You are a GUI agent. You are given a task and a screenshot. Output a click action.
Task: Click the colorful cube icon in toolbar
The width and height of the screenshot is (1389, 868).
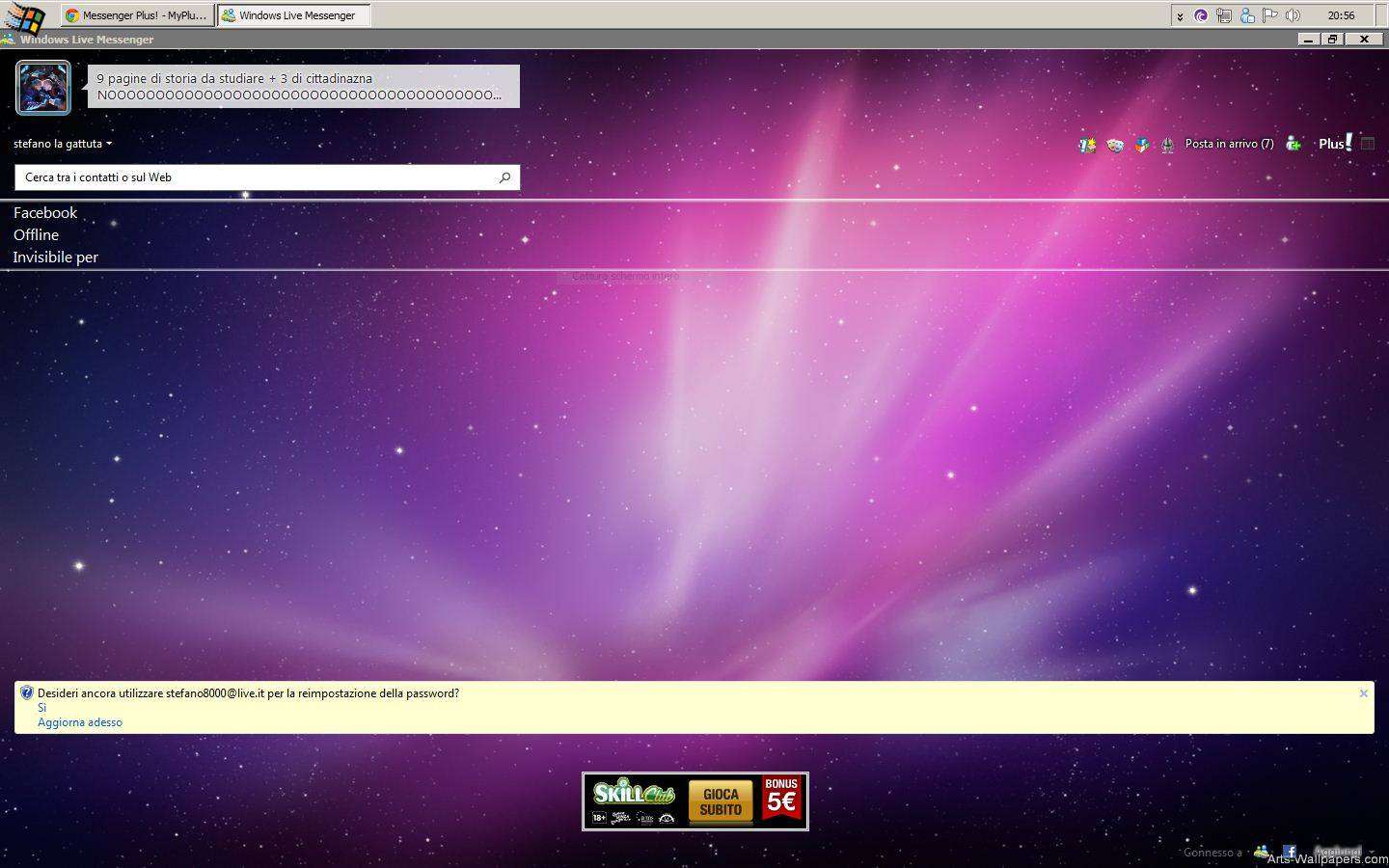(1142, 145)
